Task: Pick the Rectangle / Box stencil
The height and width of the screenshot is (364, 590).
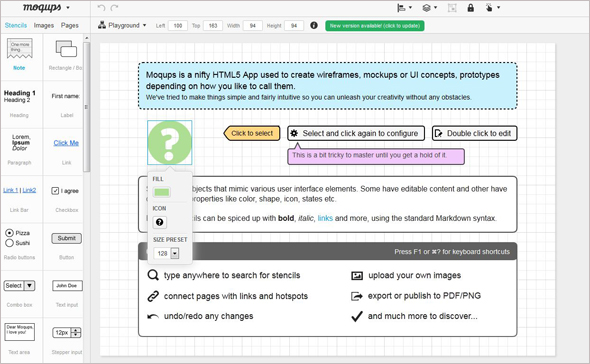Action: pyautogui.click(x=66, y=54)
